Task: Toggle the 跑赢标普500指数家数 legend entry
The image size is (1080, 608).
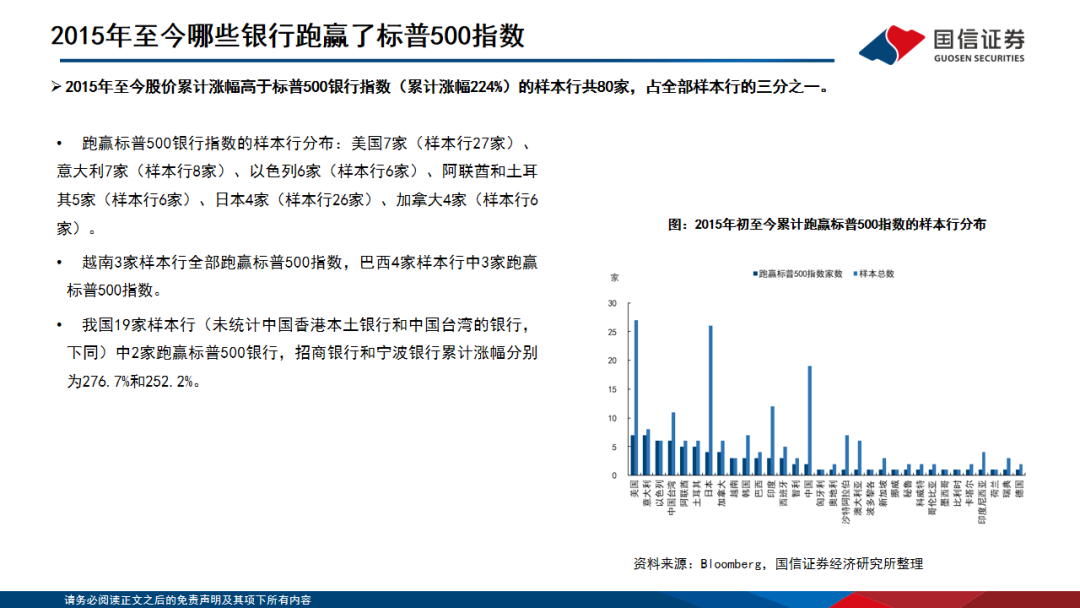Action: click(x=795, y=273)
